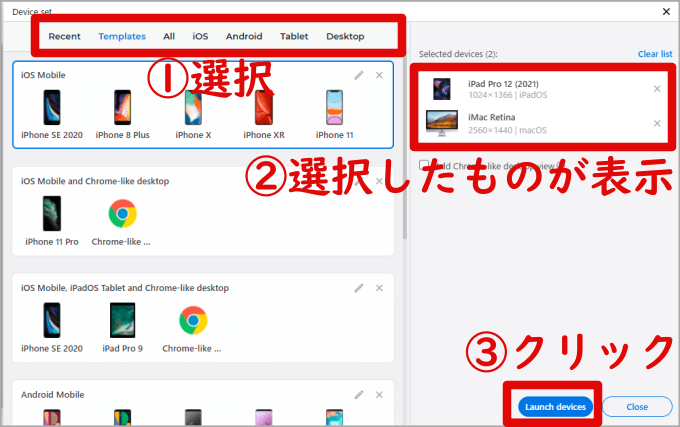Click the Launch devices button
The height and width of the screenshot is (427, 680).
pyautogui.click(x=556, y=407)
